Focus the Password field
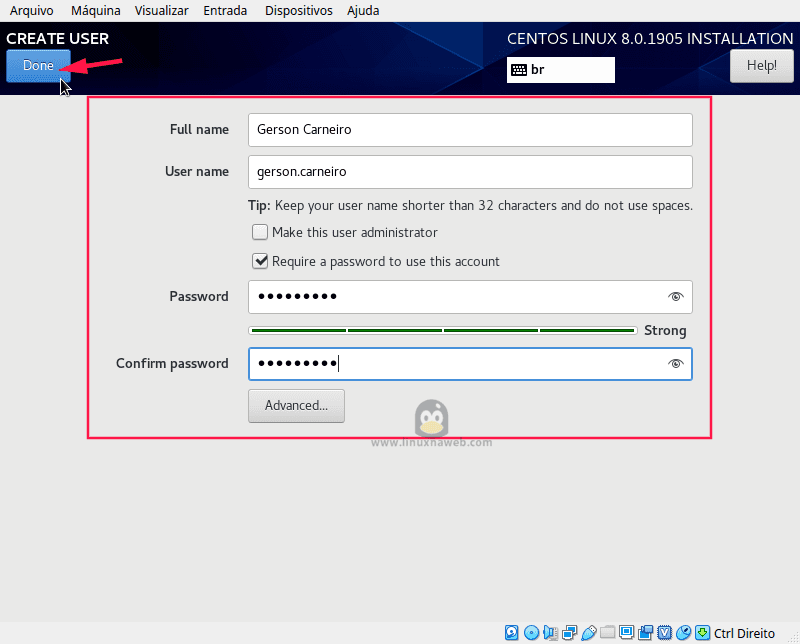The height and width of the screenshot is (644, 800). (x=470, y=297)
